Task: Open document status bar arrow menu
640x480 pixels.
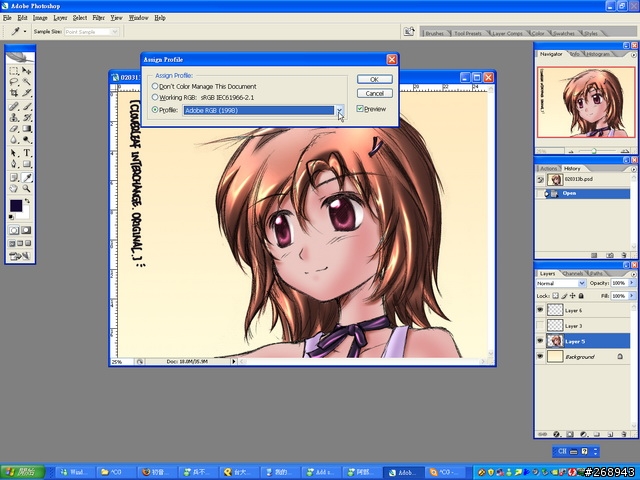Action: [233, 361]
